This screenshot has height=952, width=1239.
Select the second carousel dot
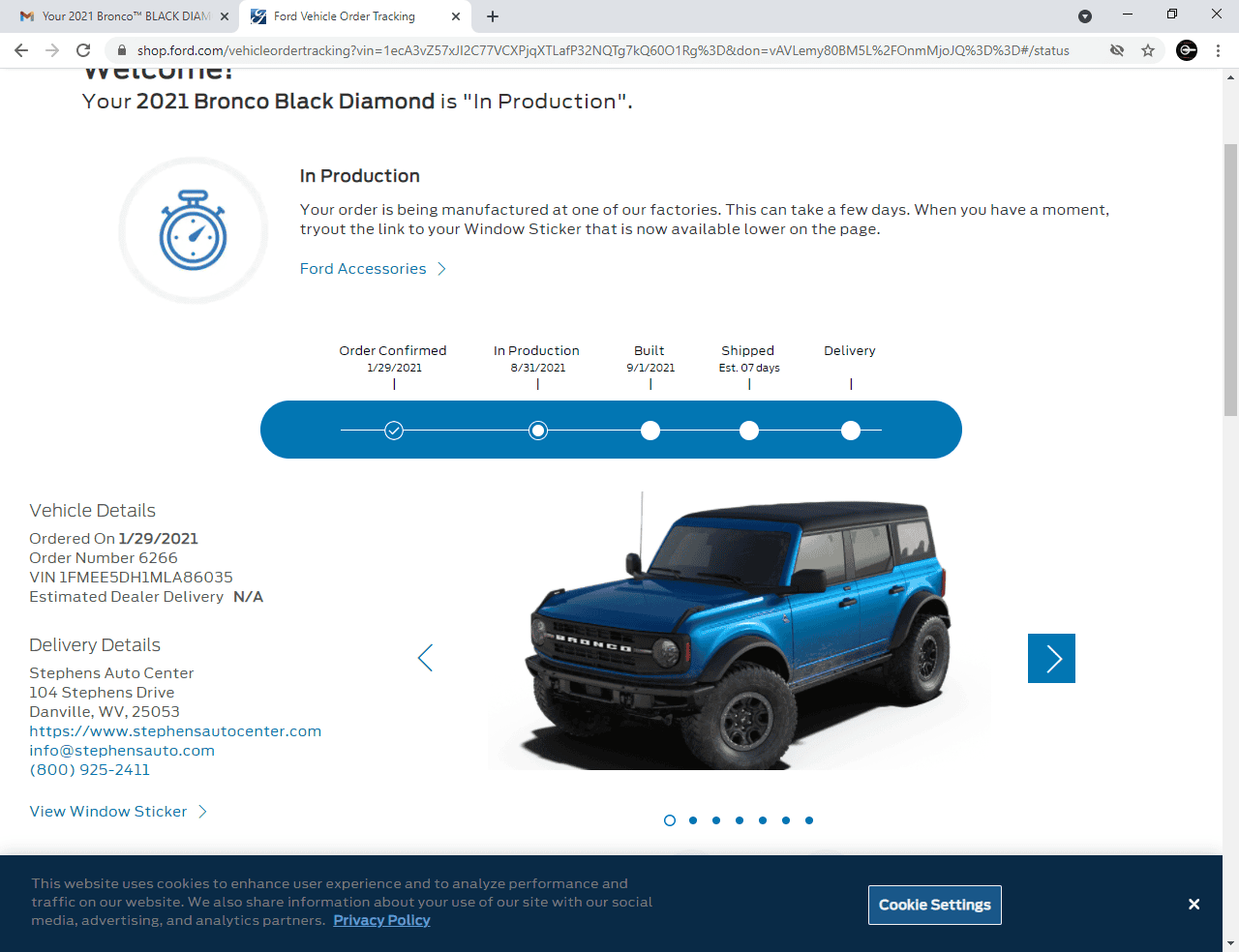693,820
